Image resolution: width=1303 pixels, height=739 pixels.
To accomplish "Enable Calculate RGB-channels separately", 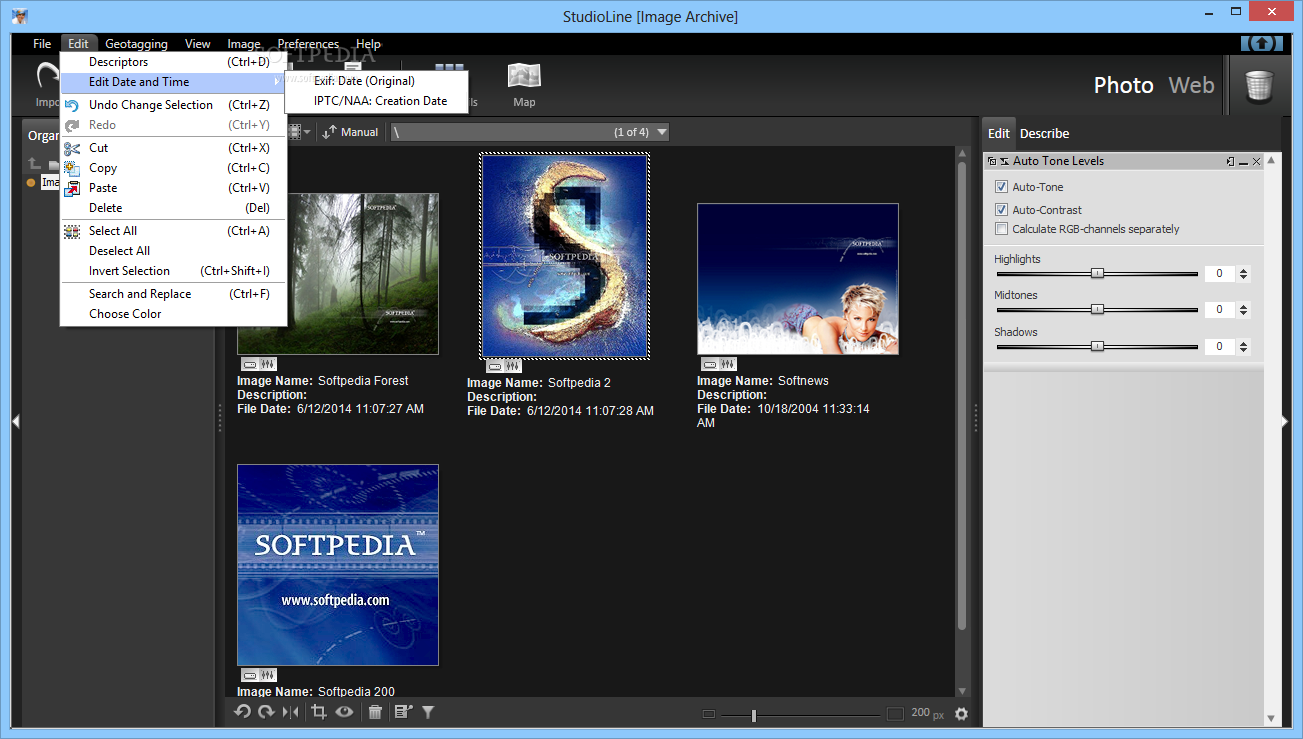I will click(x=1001, y=229).
